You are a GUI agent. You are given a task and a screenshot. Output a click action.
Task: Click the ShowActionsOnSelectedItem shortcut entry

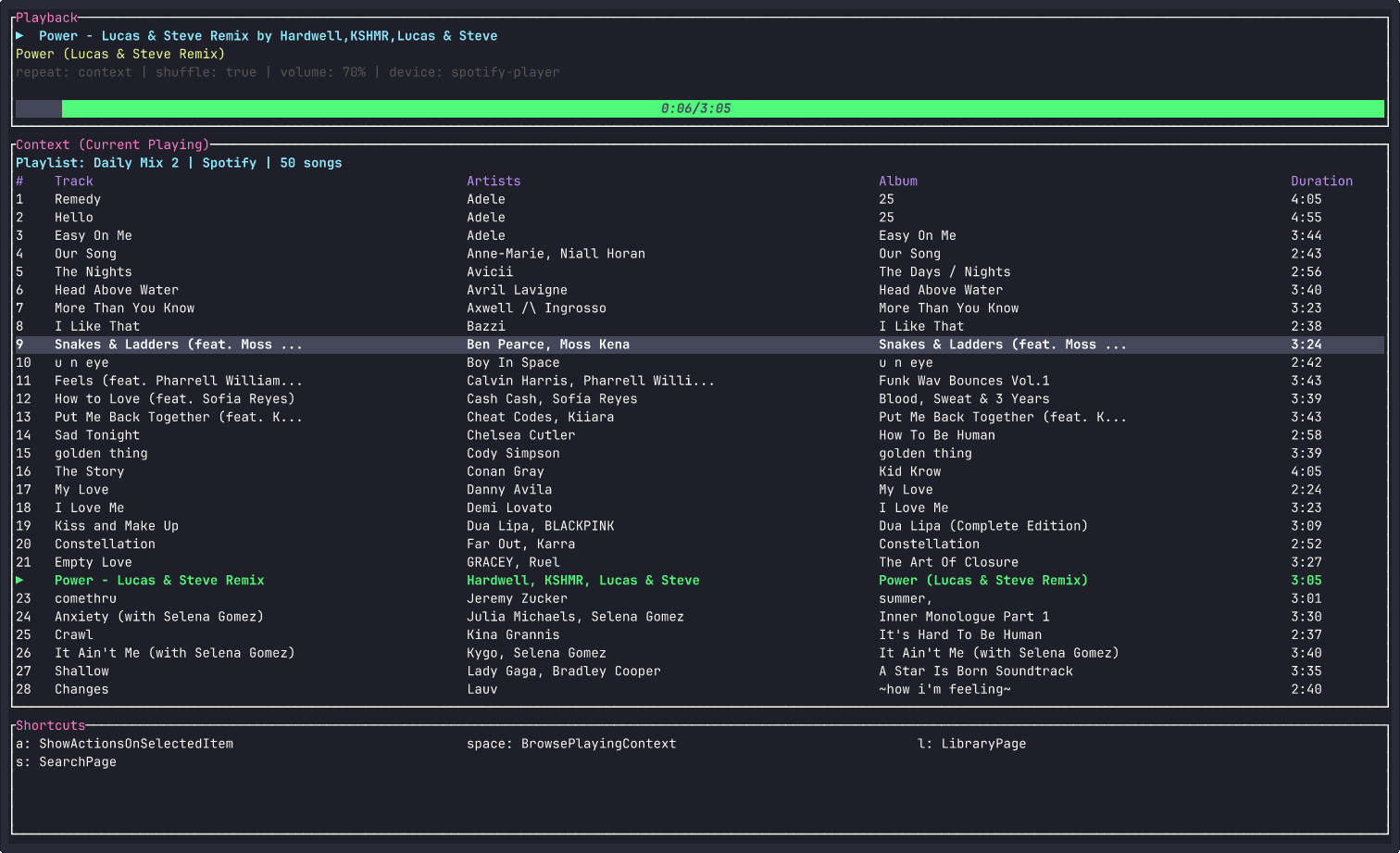(x=124, y=743)
